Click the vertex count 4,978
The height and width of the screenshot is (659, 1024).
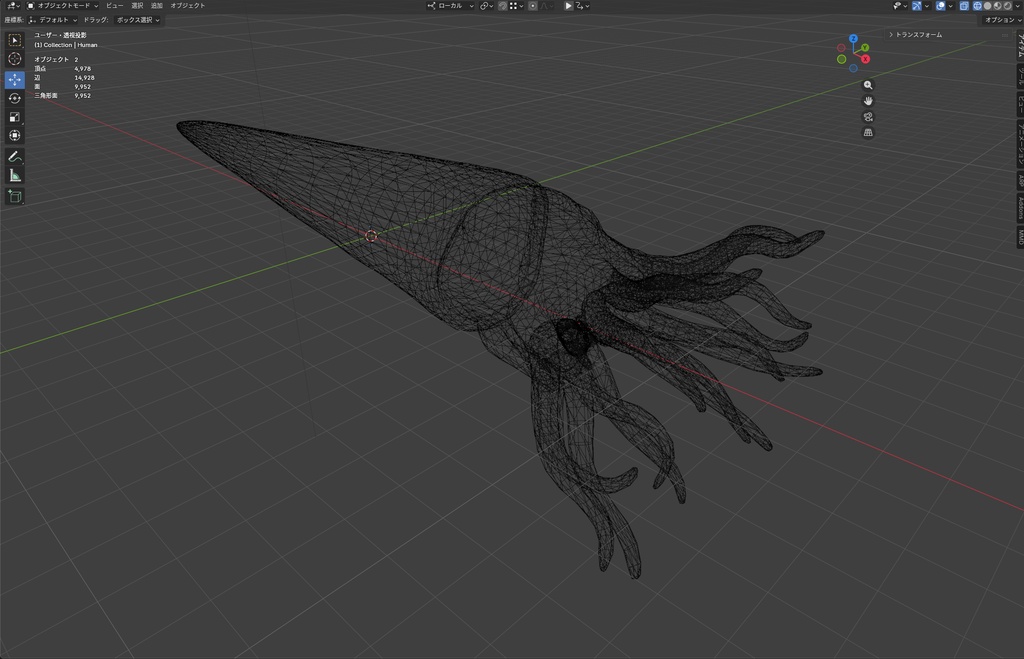click(x=83, y=69)
